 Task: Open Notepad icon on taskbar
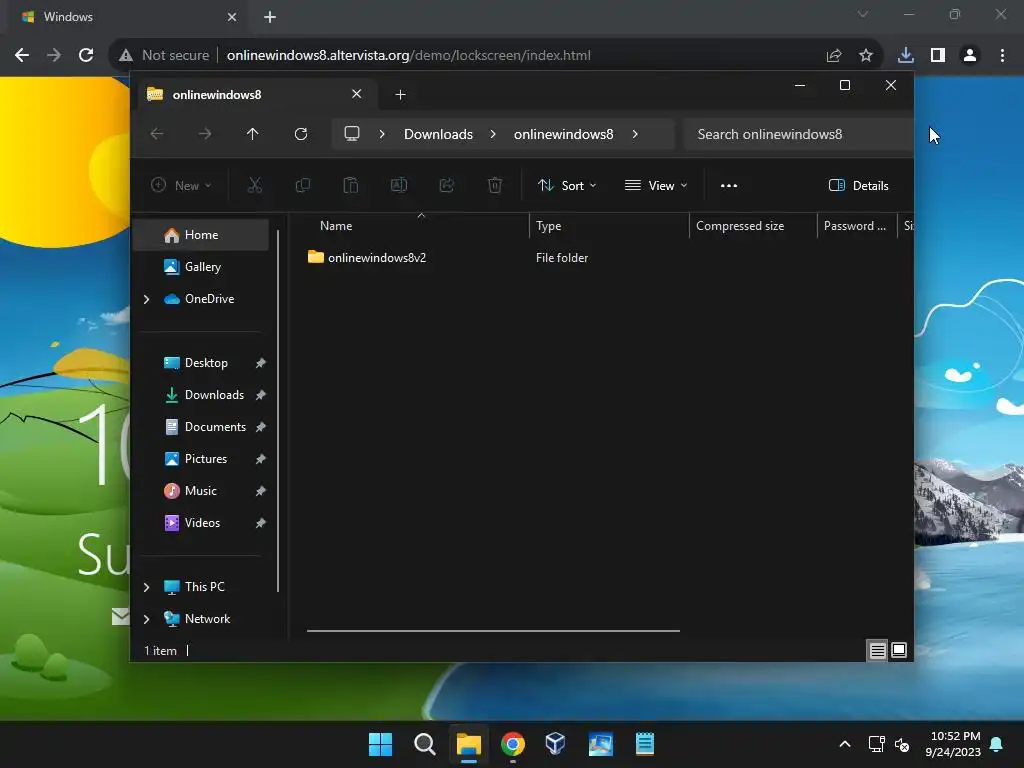pos(645,744)
